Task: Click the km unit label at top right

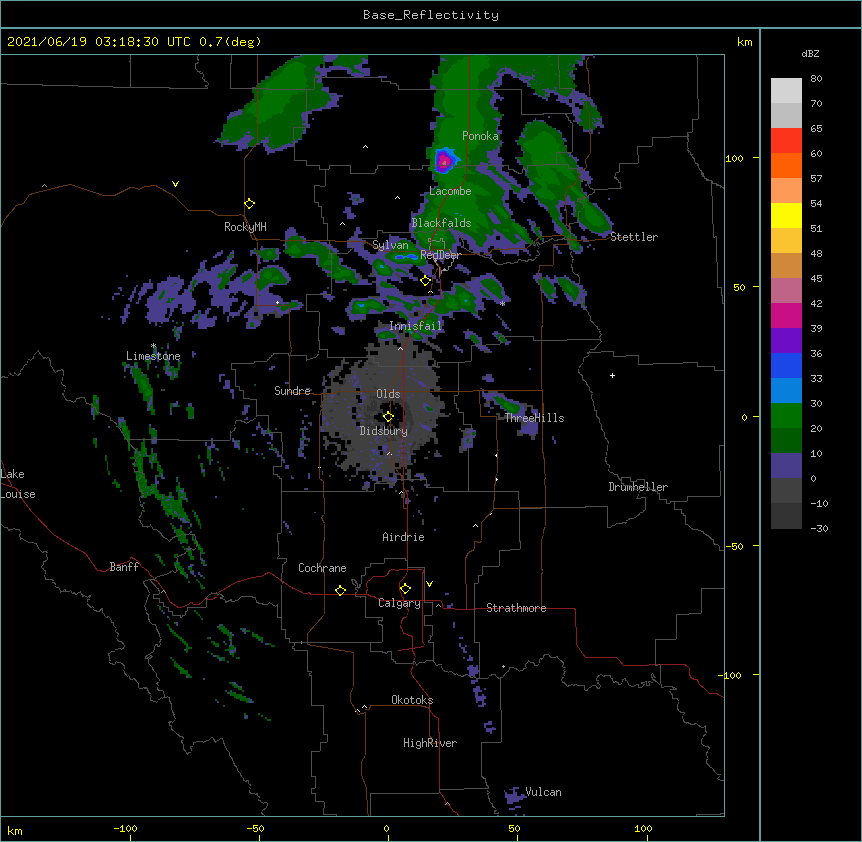Action: pyautogui.click(x=745, y=42)
